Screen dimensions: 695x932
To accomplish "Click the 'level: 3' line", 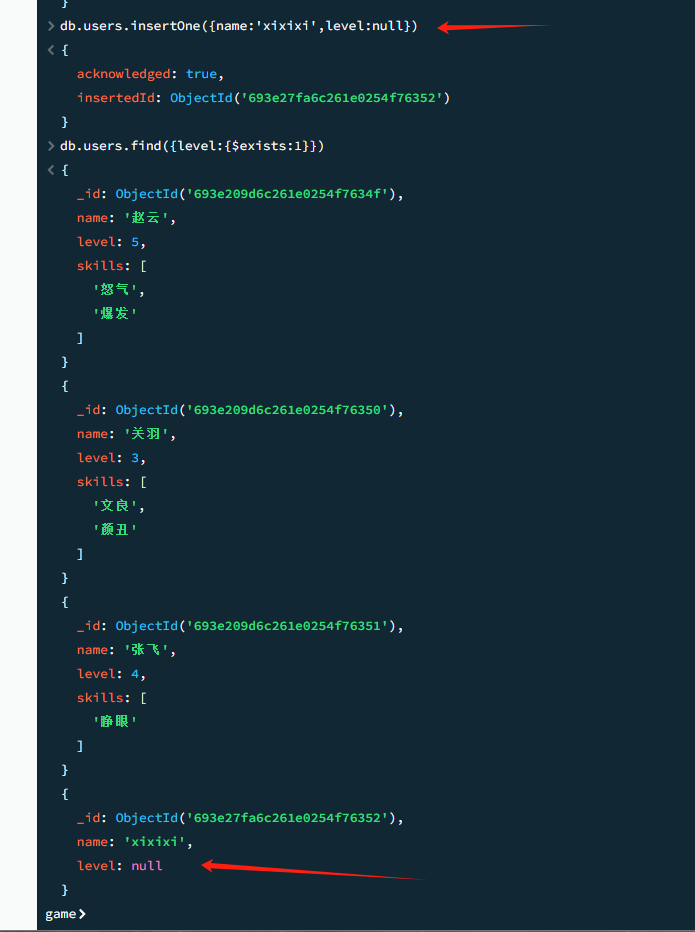I will tap(111, 458).
